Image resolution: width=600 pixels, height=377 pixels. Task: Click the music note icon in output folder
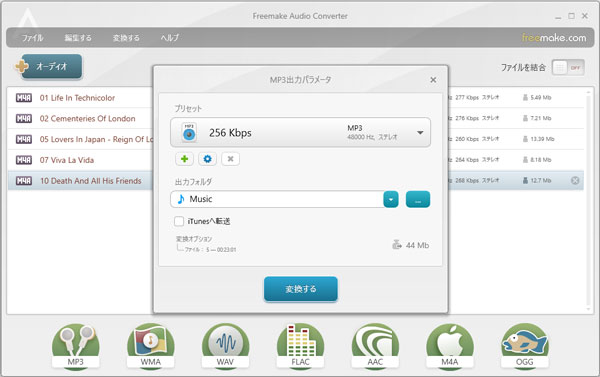pyautogui.click(x=181, y=199)
